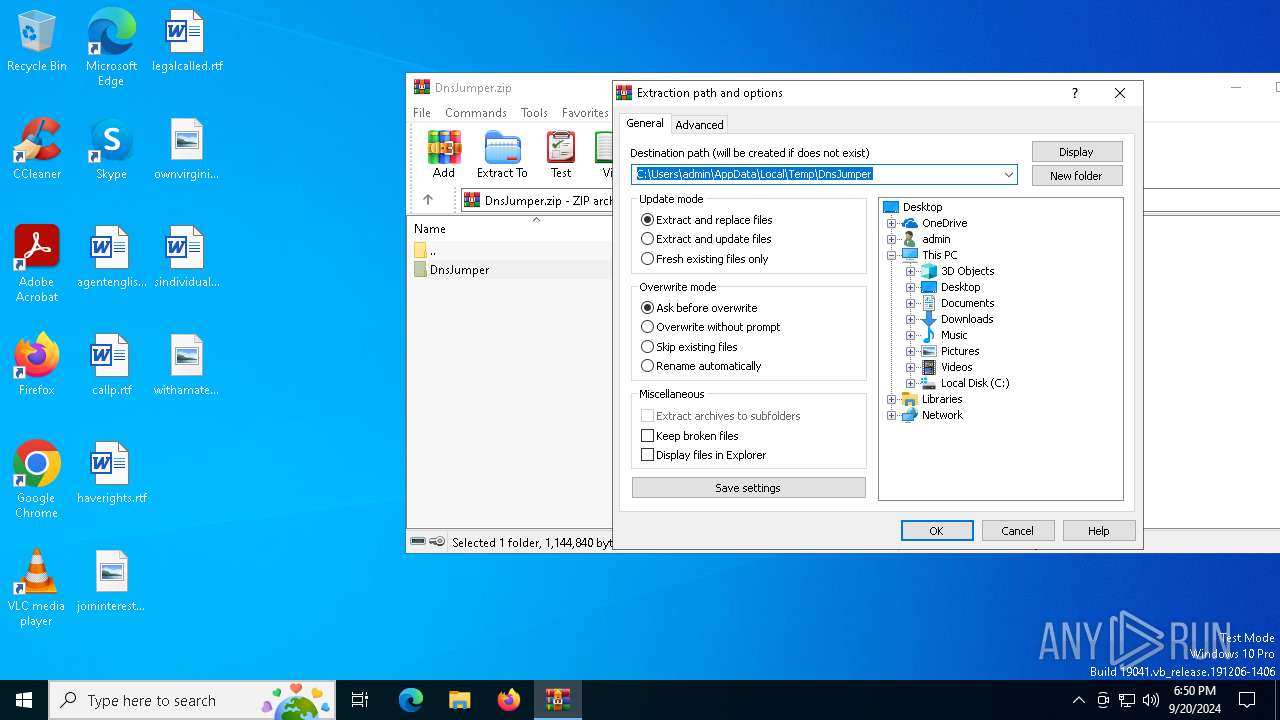Screen dimensions: 1280x720
Task: Select Rename automatically option
Action: [x=701, y=366]
